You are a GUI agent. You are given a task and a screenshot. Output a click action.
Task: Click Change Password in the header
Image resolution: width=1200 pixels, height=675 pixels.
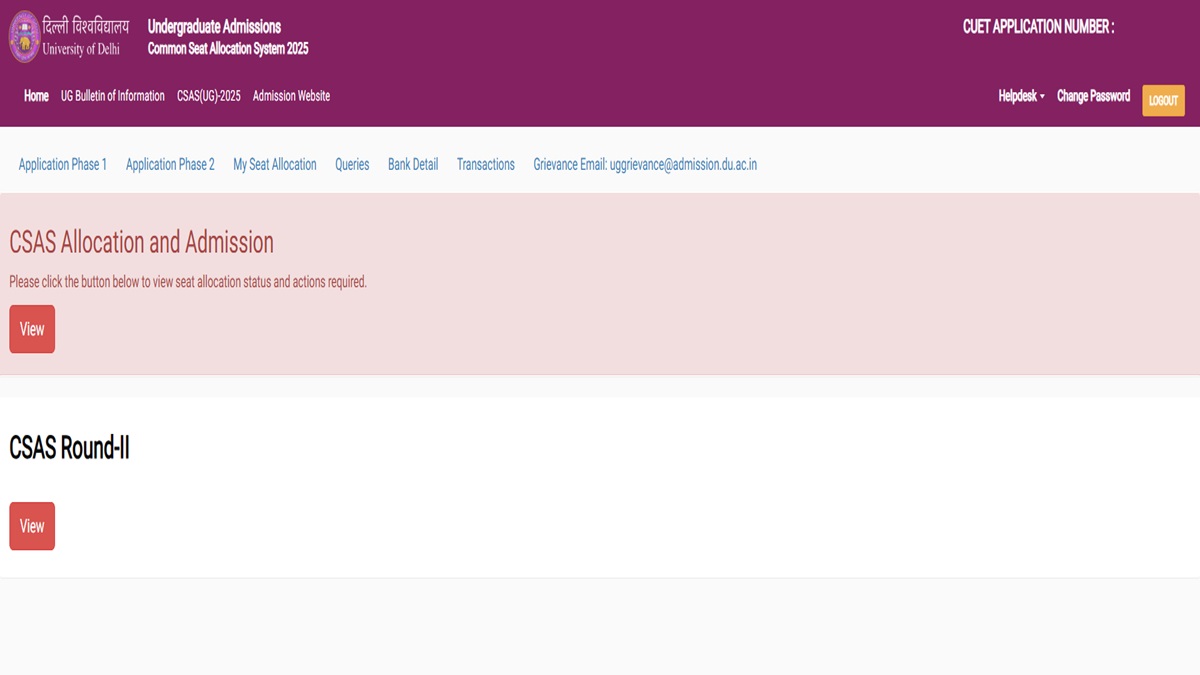[x=1093, y=96]
